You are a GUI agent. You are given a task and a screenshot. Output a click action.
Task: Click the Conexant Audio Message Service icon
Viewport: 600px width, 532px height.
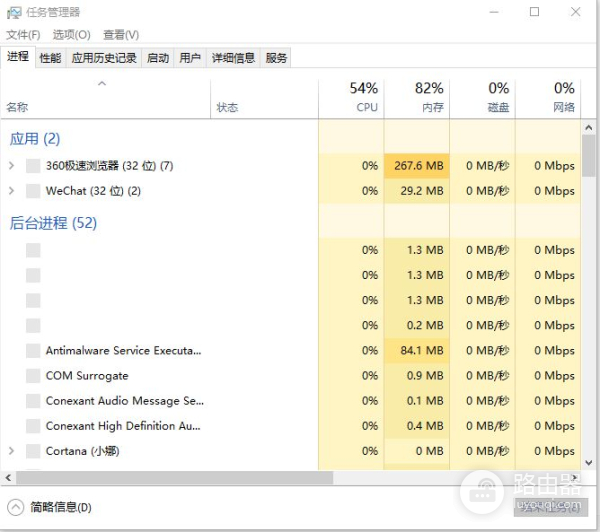point(33,401)
